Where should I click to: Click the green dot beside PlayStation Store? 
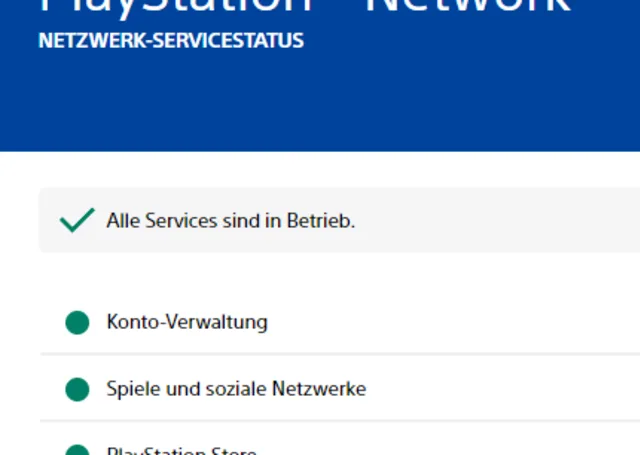(77, 451)
